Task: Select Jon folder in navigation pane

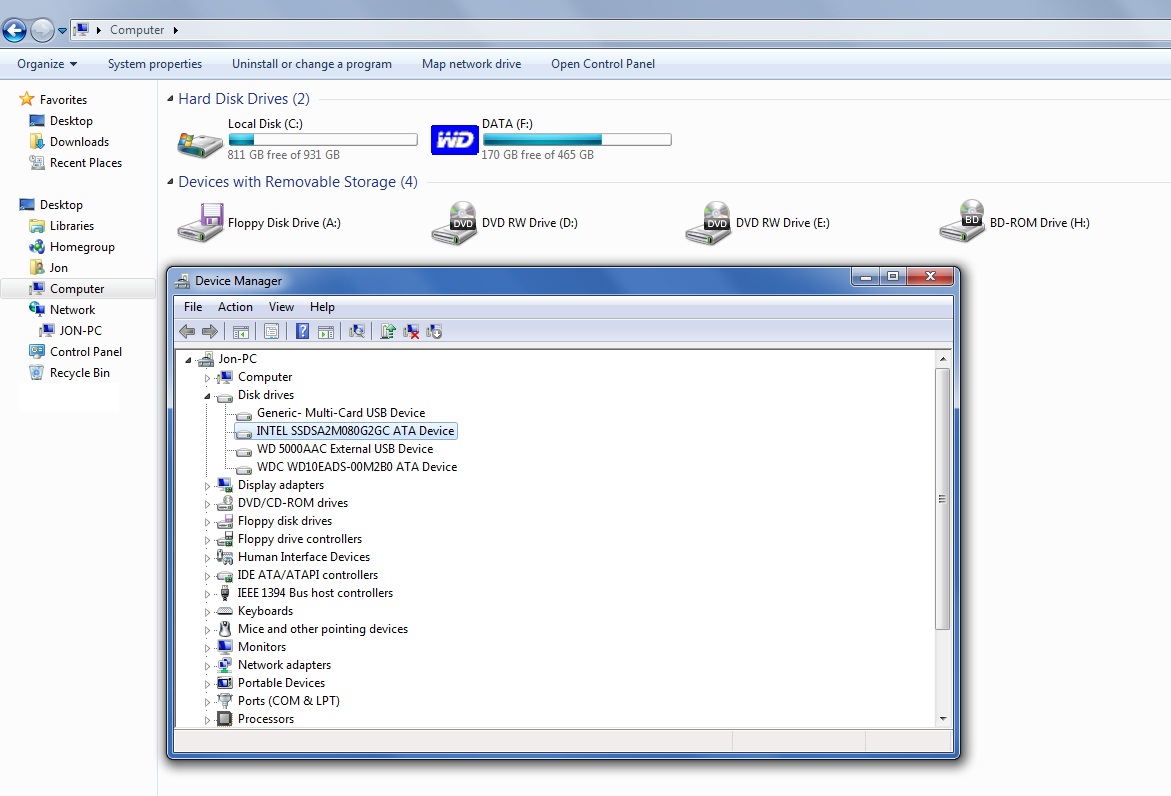Action: 49,267
